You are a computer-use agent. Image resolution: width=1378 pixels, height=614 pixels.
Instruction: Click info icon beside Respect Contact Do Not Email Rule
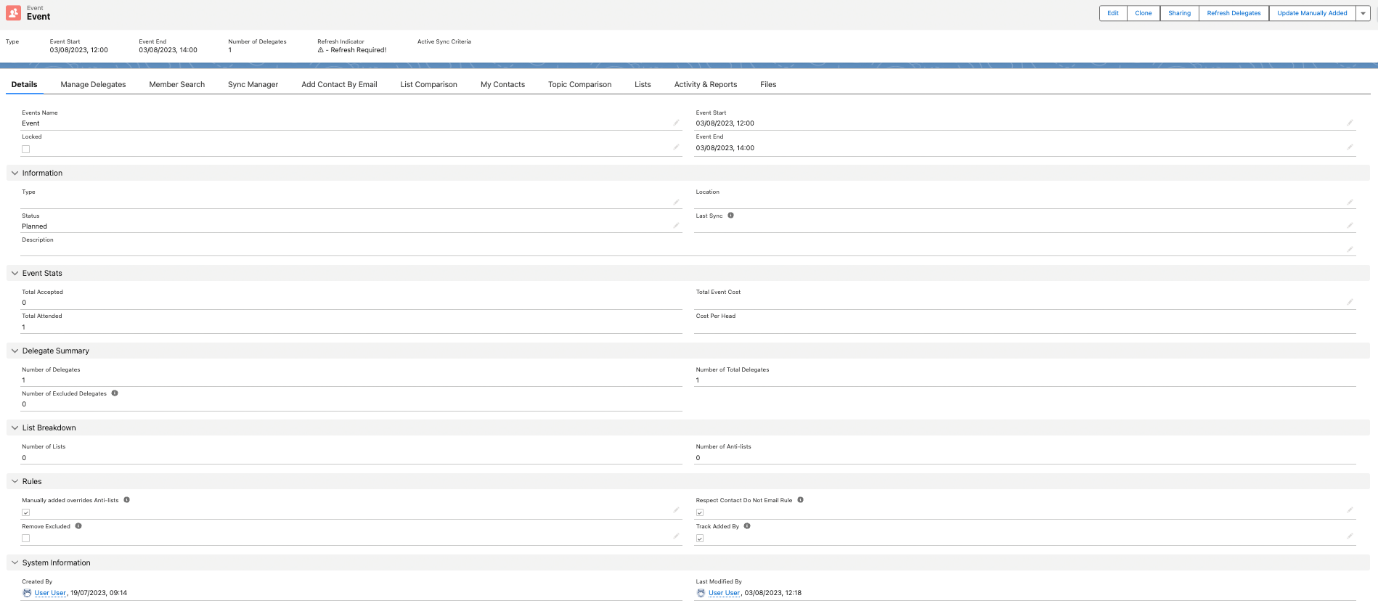point(801,499)
